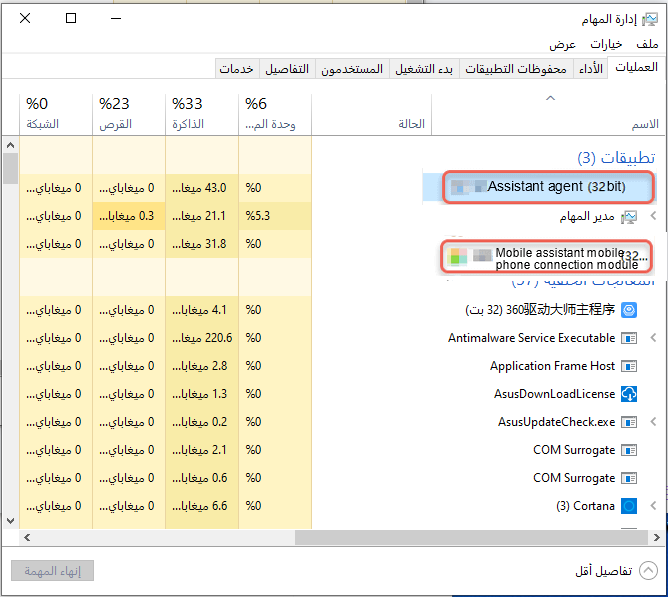Click the AsusUpdateCheck.exe icon
The height and width of the screenshot is (597, 668).
[629, 422]
